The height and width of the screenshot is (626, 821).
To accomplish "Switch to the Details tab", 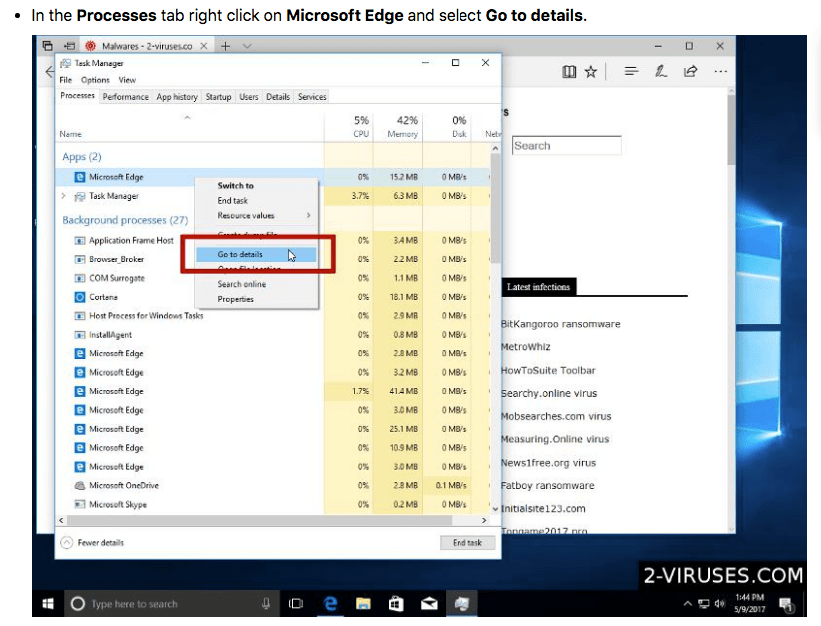I will (x=278, y=97).
